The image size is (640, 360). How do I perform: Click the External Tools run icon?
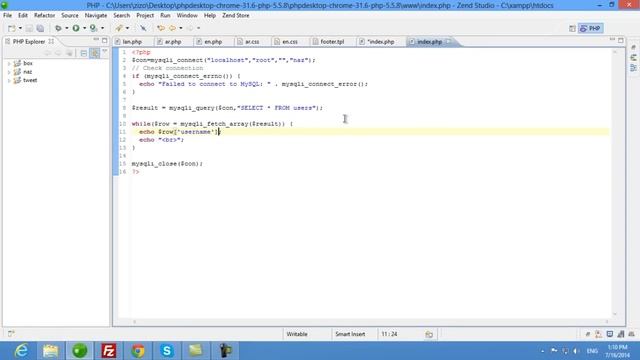93,28
